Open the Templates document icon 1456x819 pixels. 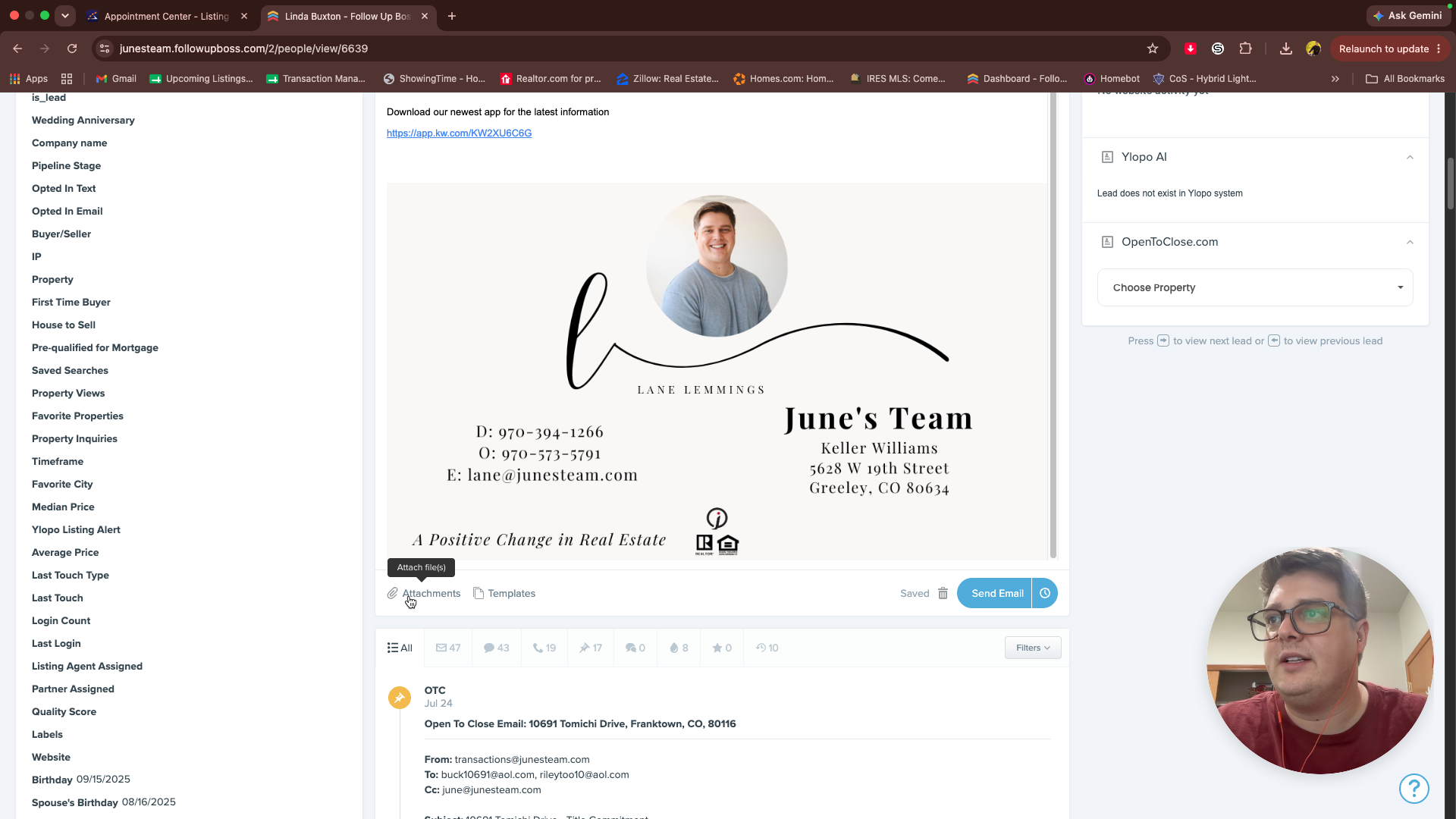479,593
